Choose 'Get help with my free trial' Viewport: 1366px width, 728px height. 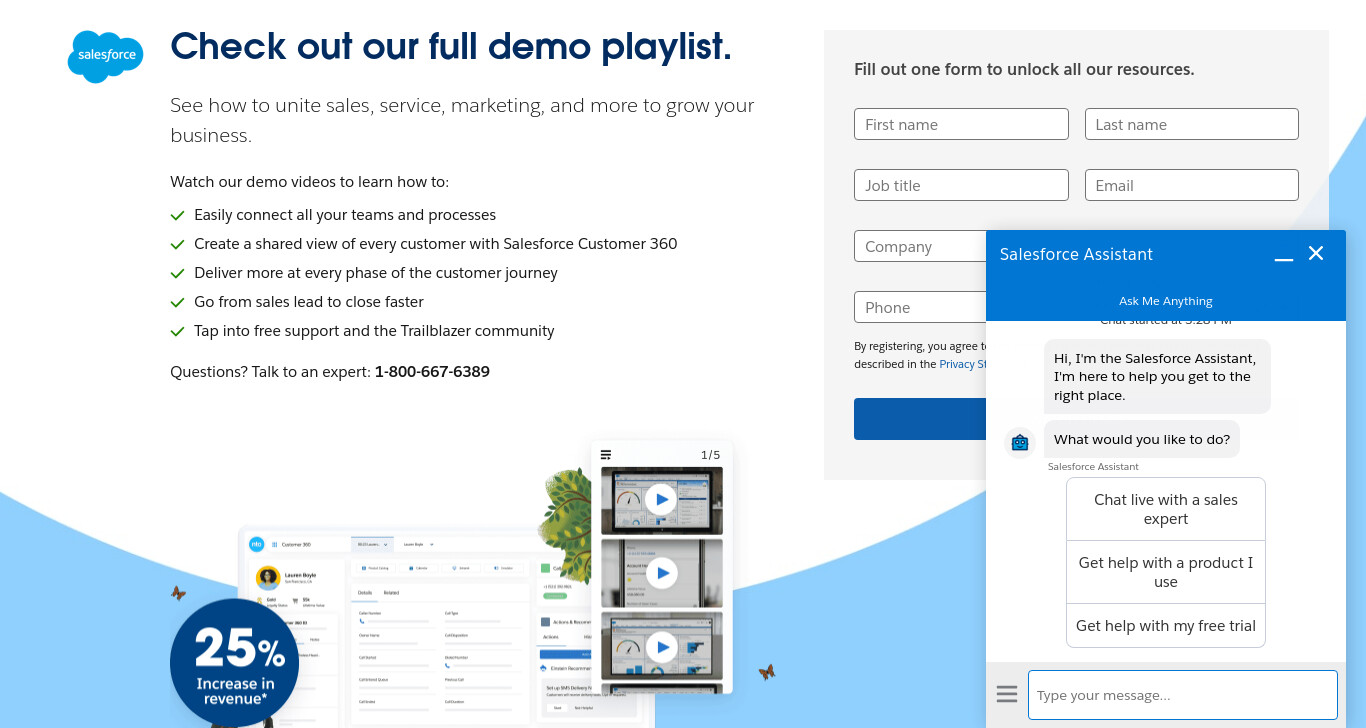pyautogui.click(x=1166, y=626)
